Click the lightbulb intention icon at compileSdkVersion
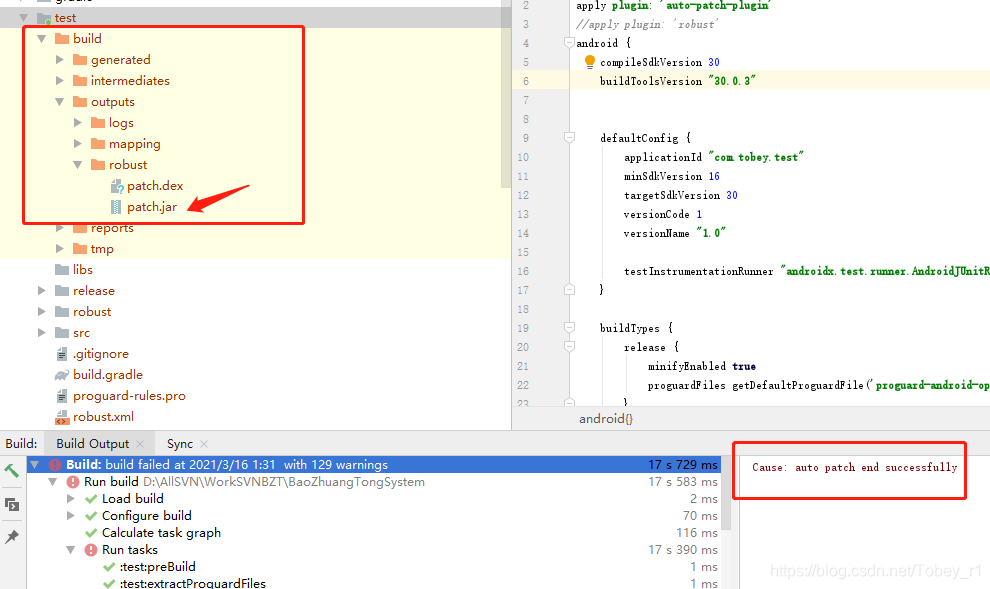Image resolution: width=990 pixels, height=589 pixels. click(590, 61)
